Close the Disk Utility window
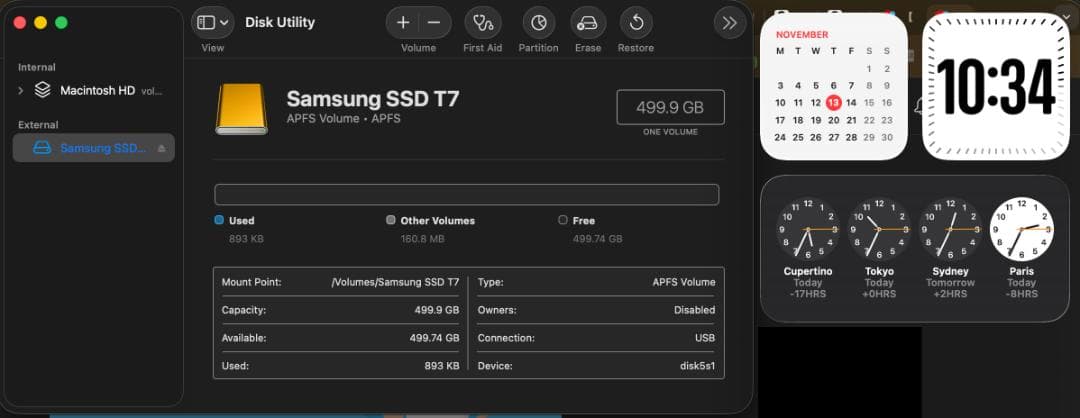The height and width of the screenshot is (418, 1080). (x=19, y=23)
